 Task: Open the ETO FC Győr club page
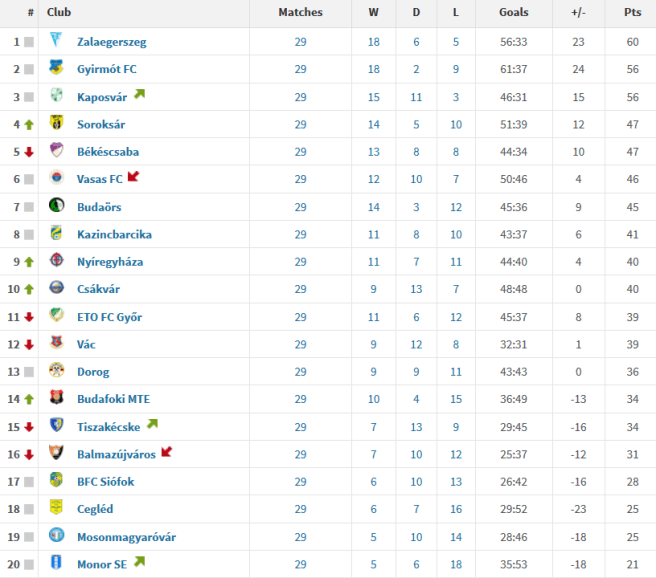click(109, 317)
